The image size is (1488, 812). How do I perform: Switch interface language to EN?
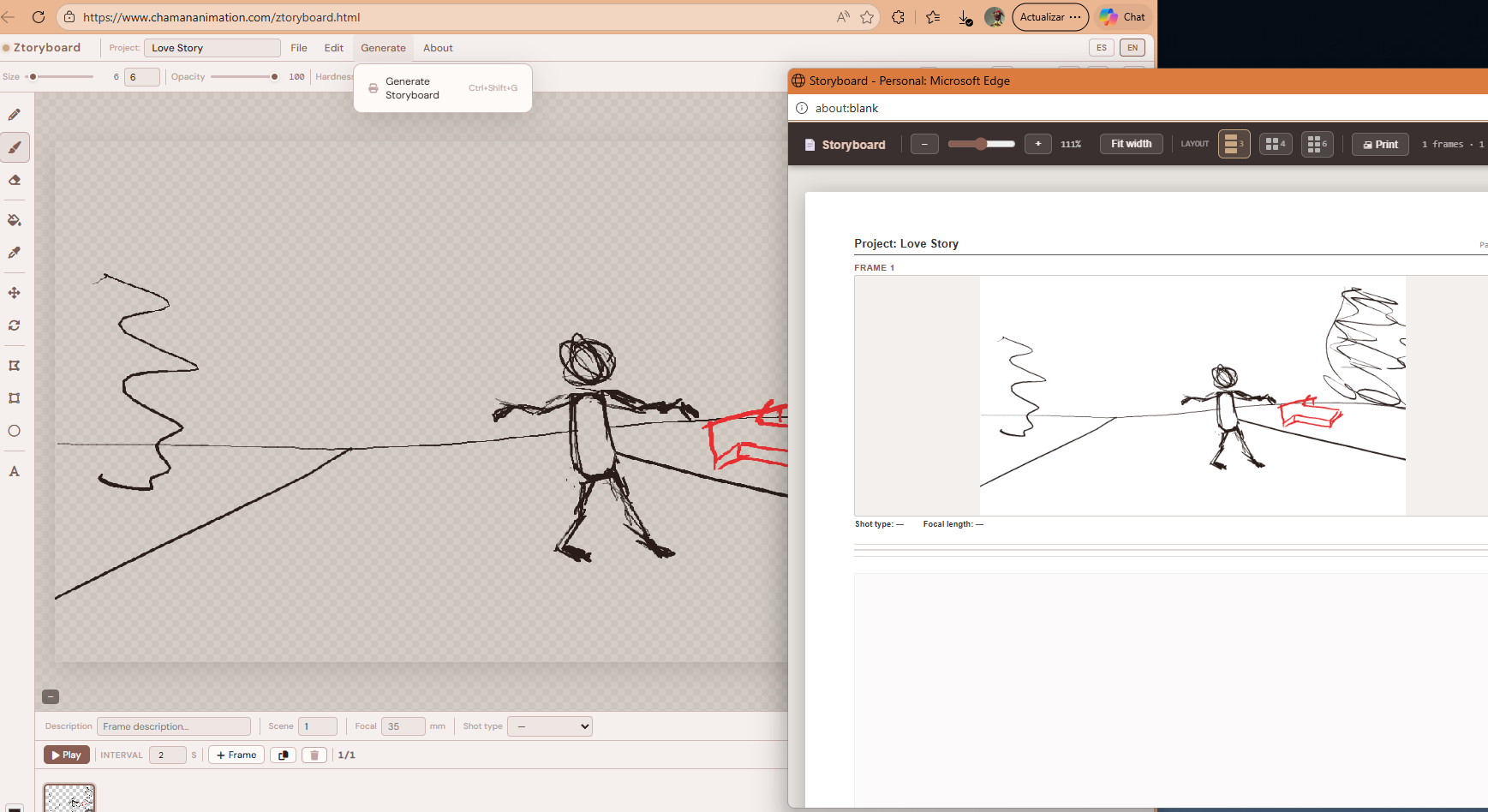[x=1132, y=48]
